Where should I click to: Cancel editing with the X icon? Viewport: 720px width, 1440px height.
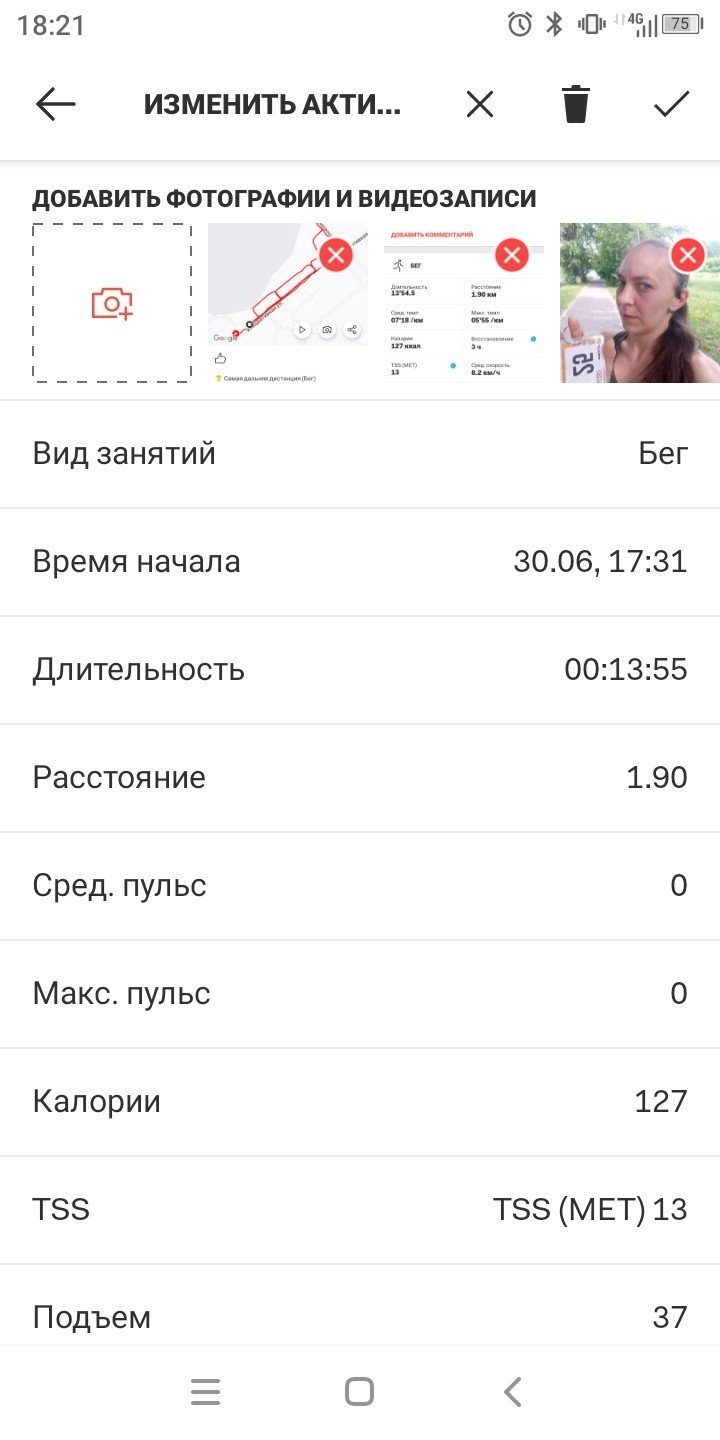point(480,104)
